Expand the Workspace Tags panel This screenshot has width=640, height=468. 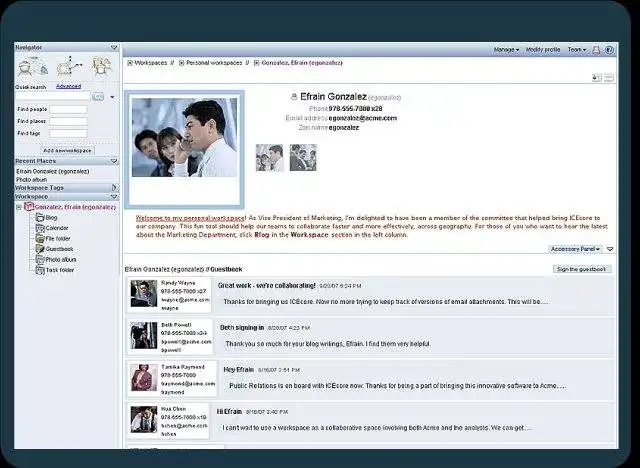tap(114, 188)
